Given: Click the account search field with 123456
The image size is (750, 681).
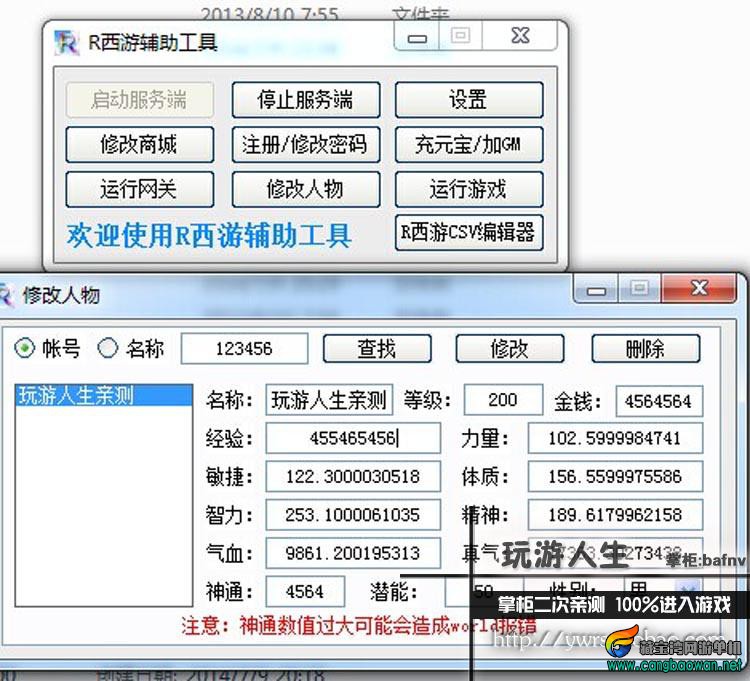Looking at the screenshot, I should [x=244, y=349].
